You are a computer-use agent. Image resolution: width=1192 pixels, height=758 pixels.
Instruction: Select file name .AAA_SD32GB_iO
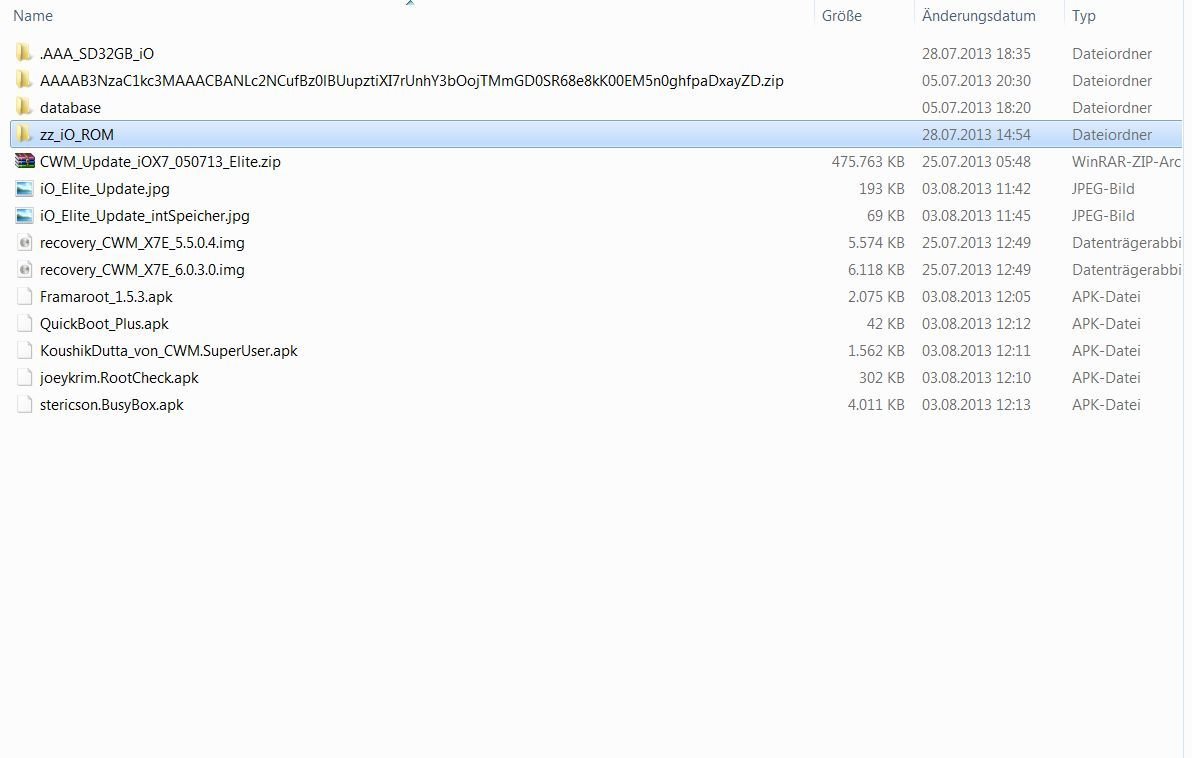click(97, 54)
